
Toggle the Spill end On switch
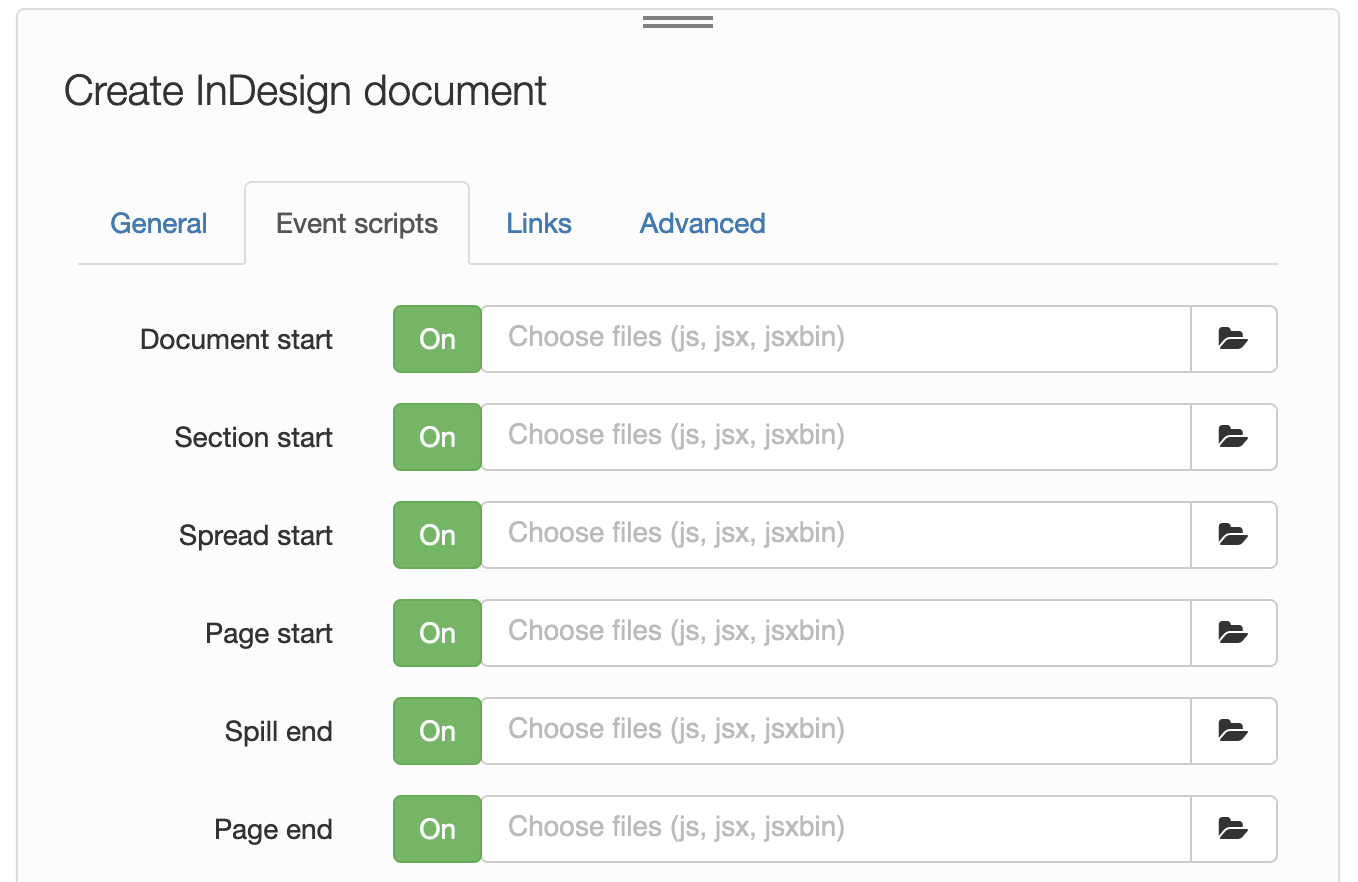point(437,731)
